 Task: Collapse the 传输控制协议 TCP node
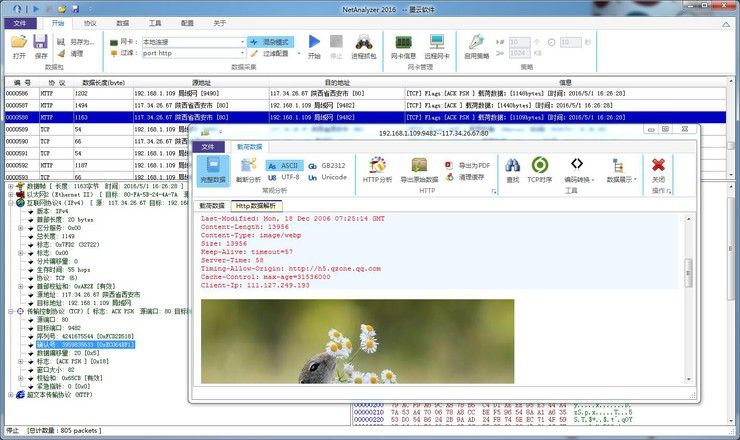[11, 312]
